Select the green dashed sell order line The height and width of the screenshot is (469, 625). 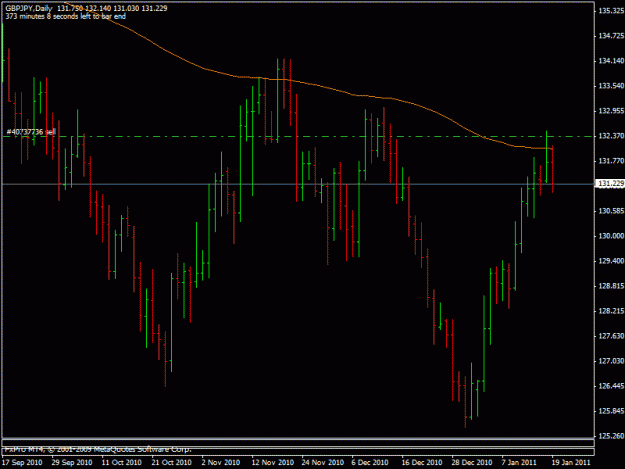click(298, 137)
